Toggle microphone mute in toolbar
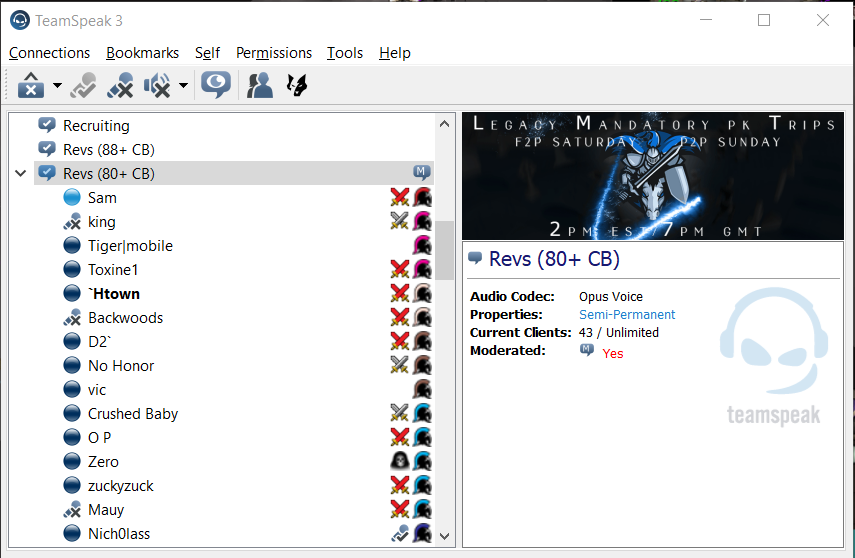Viewport: 855px width, 558px height. point(120,86)
